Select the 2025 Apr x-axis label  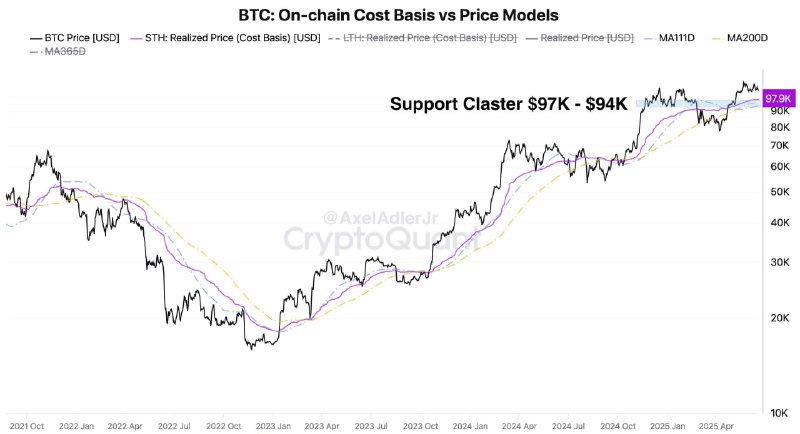[716, 426]
